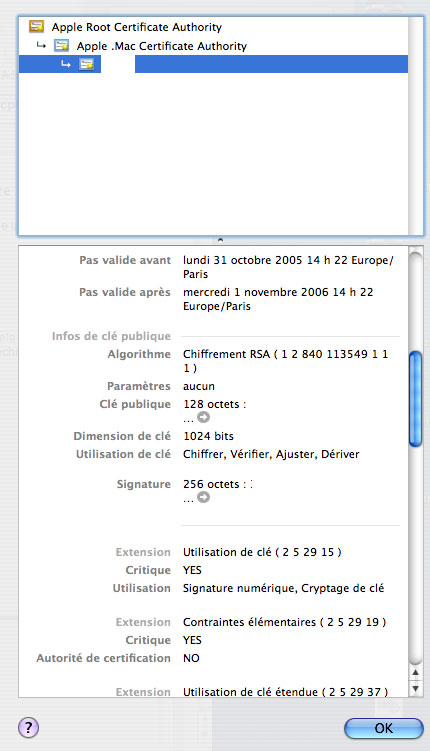Click the 'Signature' field label
The image size is (430, 751).
click(x=144, y=484)
